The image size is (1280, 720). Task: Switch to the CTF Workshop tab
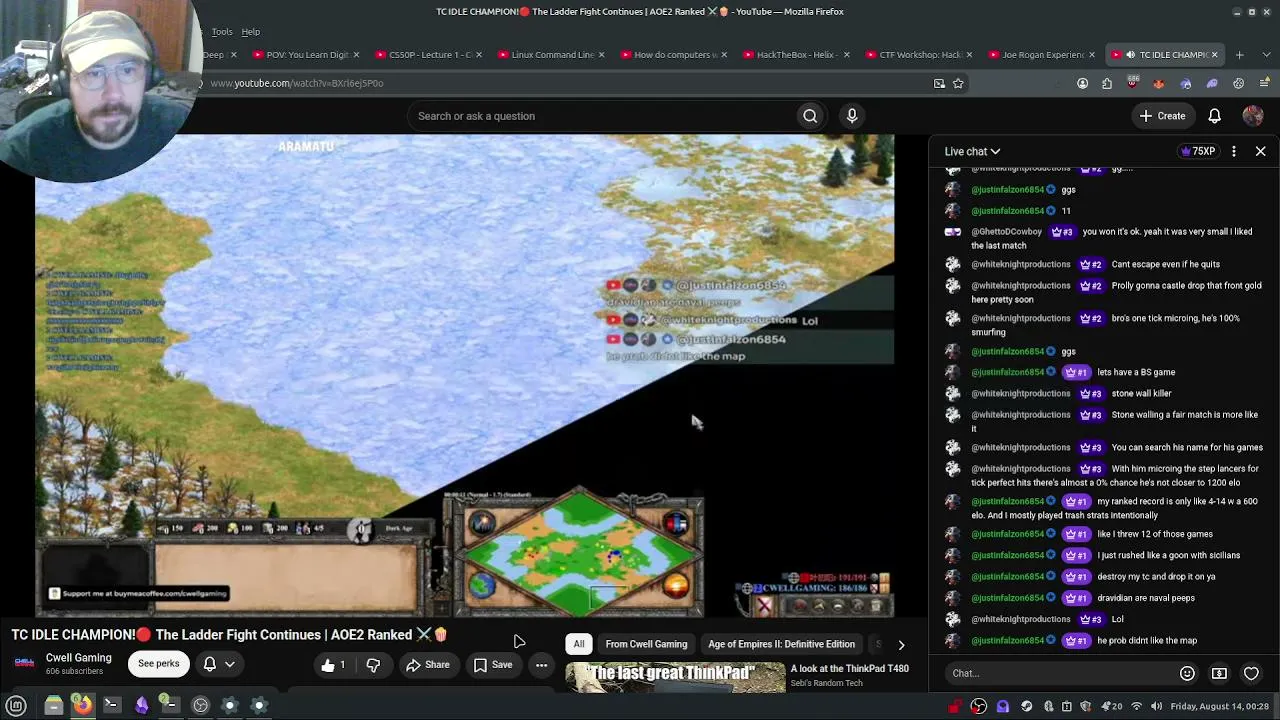tap(919, 55)
